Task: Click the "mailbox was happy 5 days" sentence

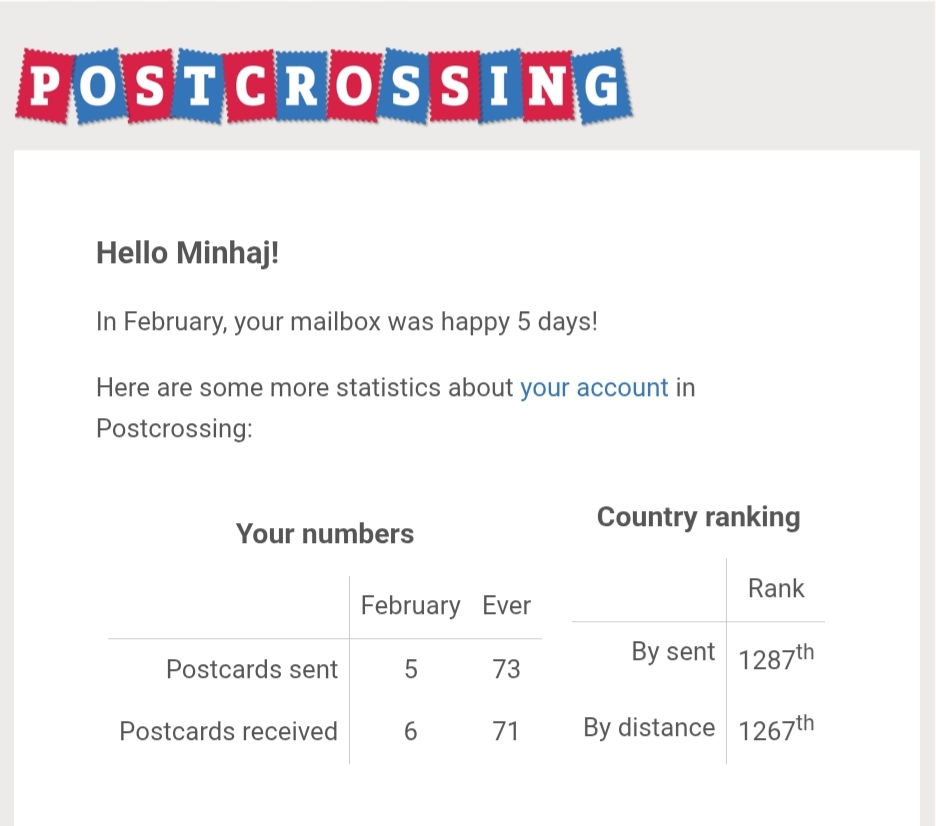Action: 346,323
